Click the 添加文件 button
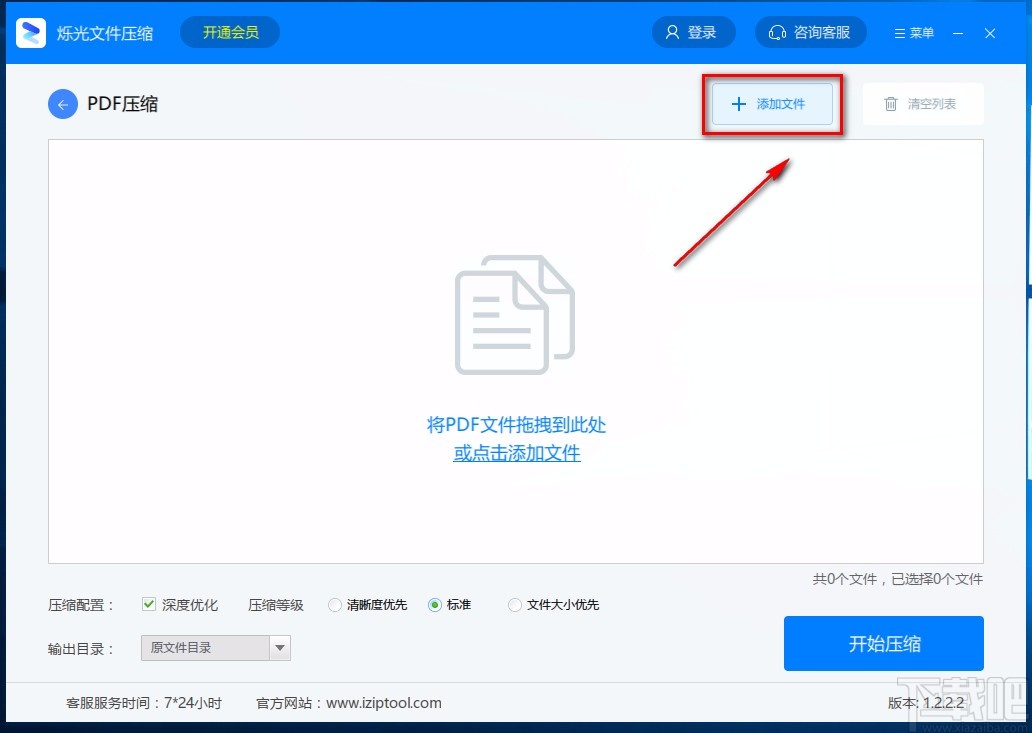This screenshot has height=733, width=1032. [772, 104]
